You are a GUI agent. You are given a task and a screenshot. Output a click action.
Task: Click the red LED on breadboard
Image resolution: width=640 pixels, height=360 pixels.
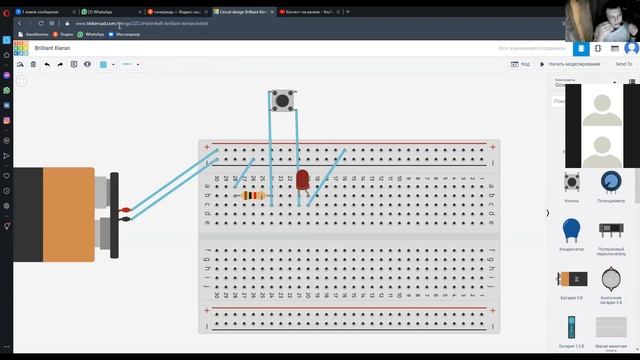[302, 180]
